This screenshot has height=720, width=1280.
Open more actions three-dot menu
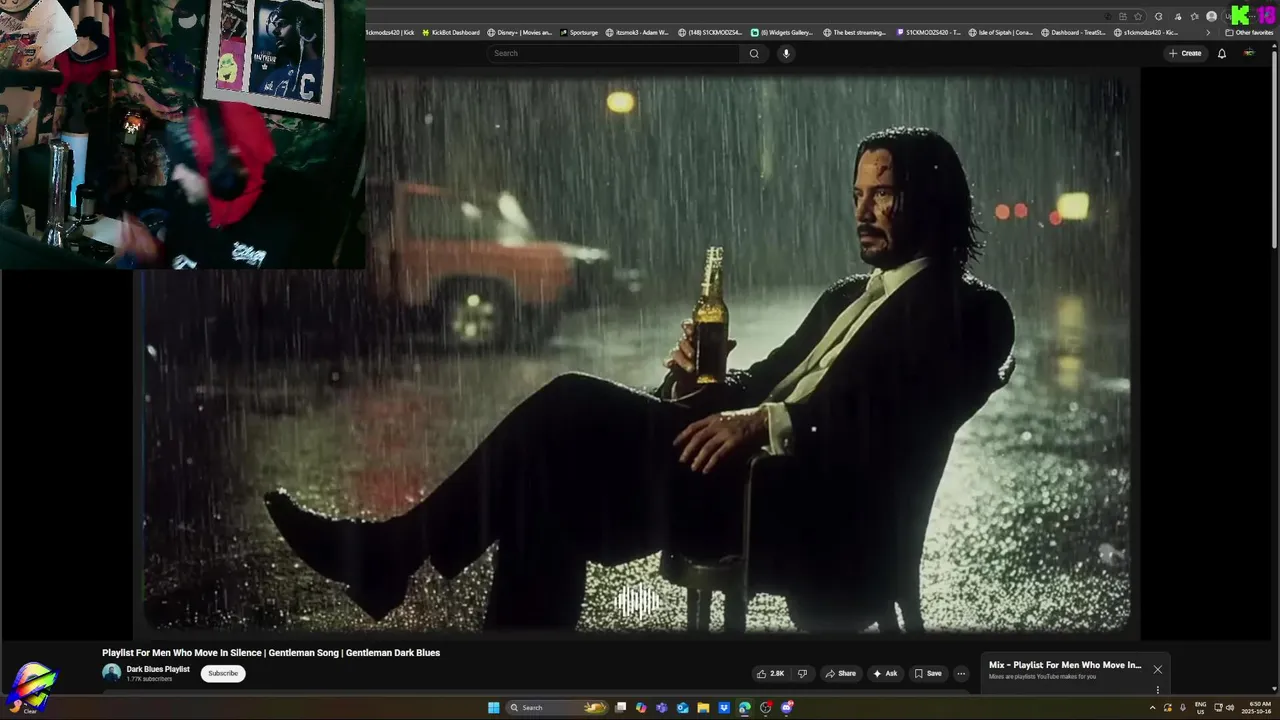pyautogui.click(x=961, y=674)
